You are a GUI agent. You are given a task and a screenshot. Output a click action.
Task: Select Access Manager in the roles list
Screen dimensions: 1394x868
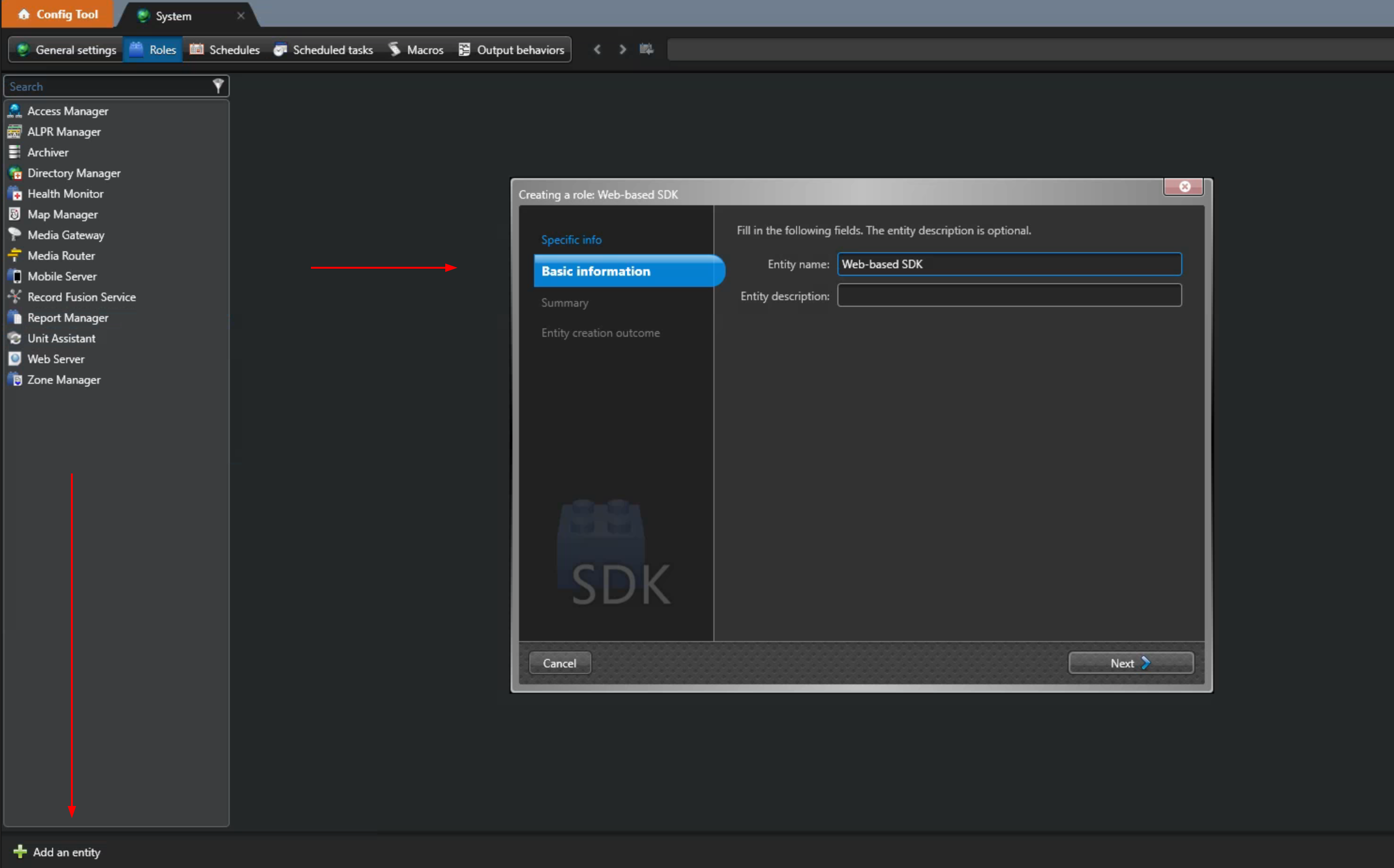point(117,111)
